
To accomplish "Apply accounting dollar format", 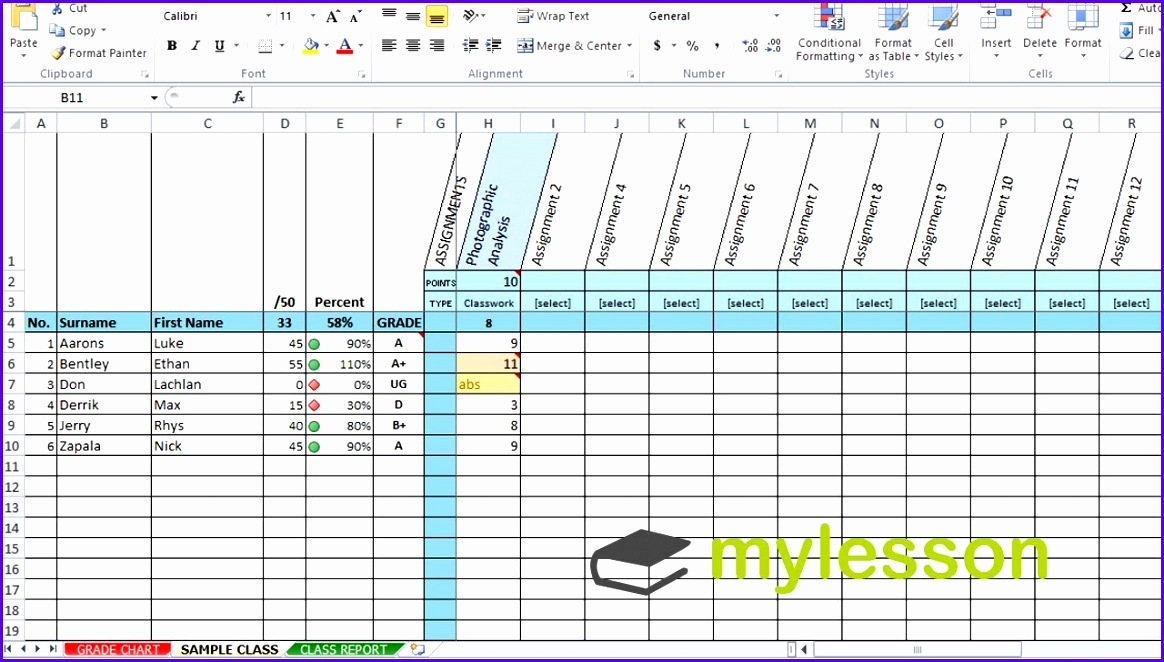I will tap(657, 46).
